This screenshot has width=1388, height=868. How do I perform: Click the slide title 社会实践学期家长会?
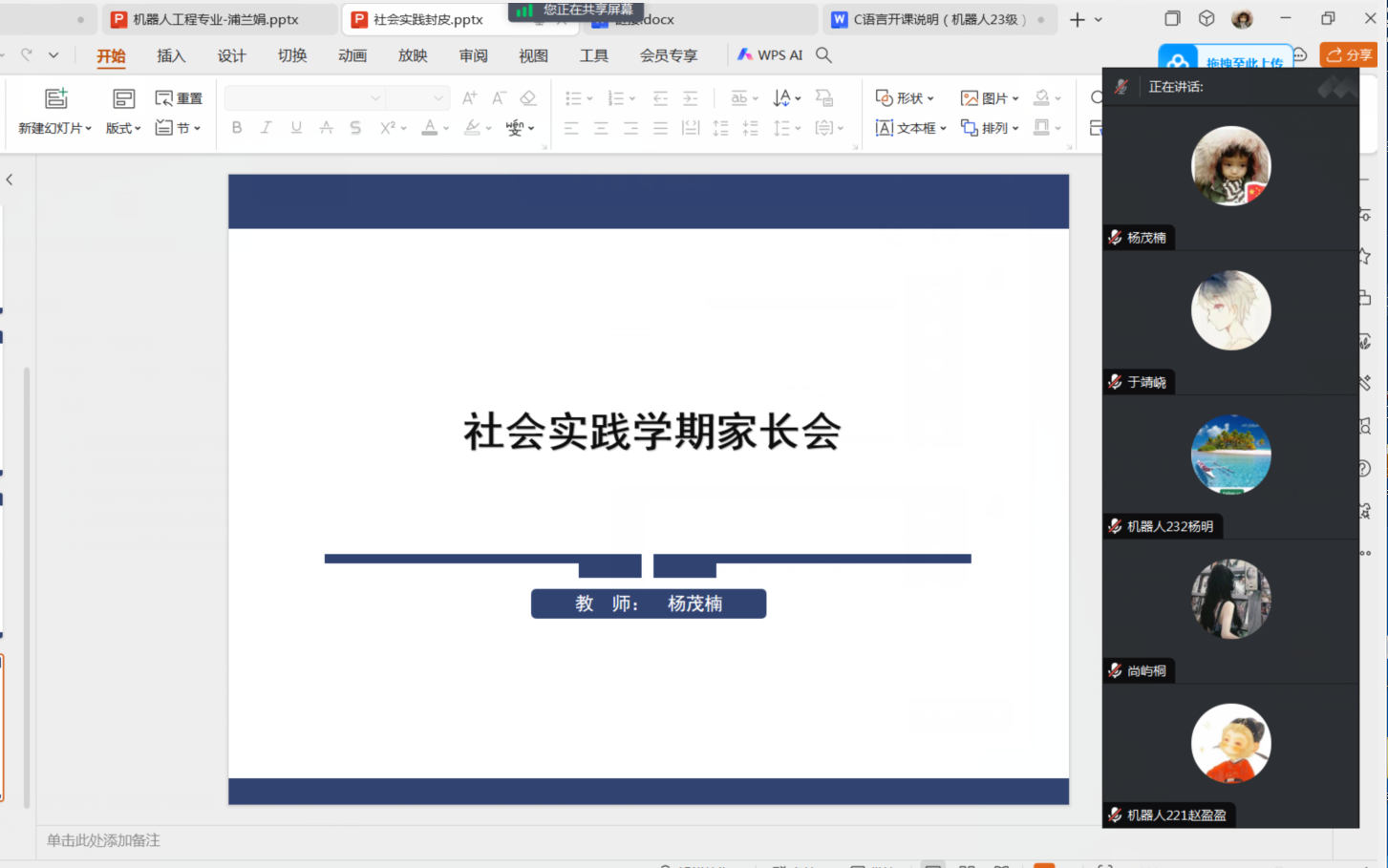pyautogui.click(x=651, y=432)
